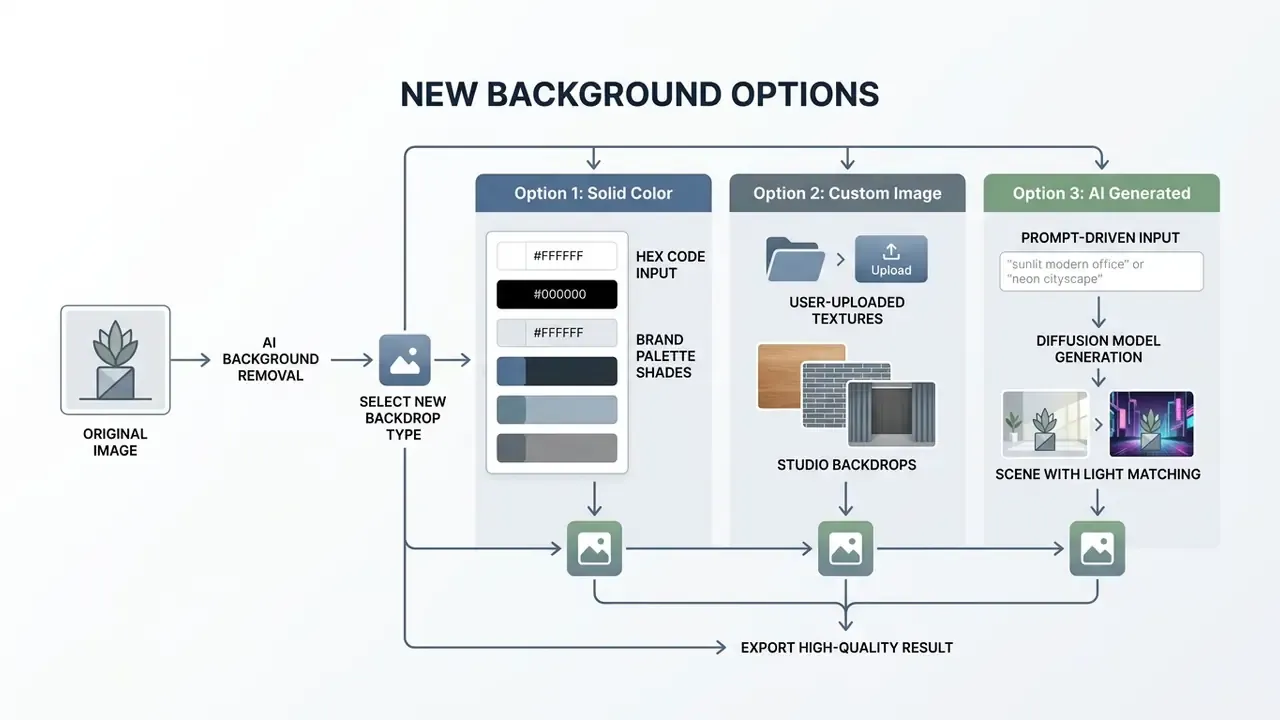This screenshot has width=1280, height=720.
Task: Pick the medium grey brand palette swatch
Action: [x=557, y=447]
